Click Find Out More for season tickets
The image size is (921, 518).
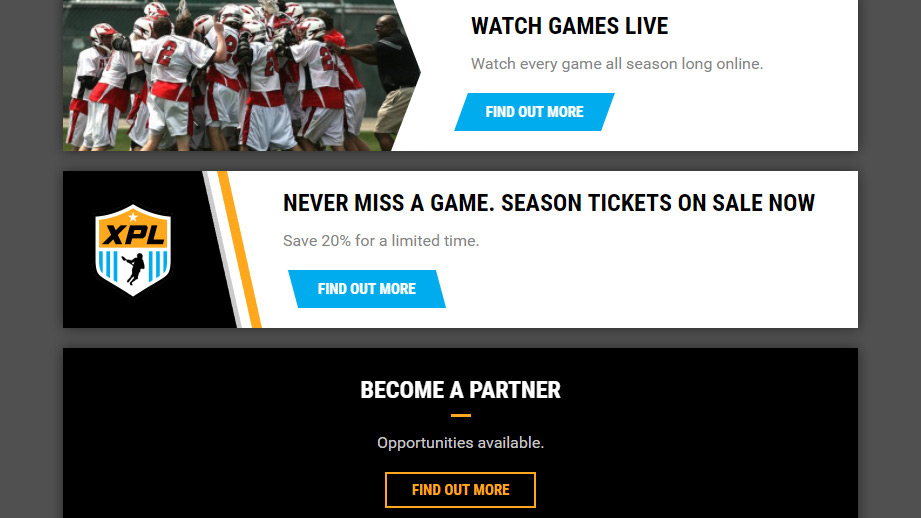367,289
